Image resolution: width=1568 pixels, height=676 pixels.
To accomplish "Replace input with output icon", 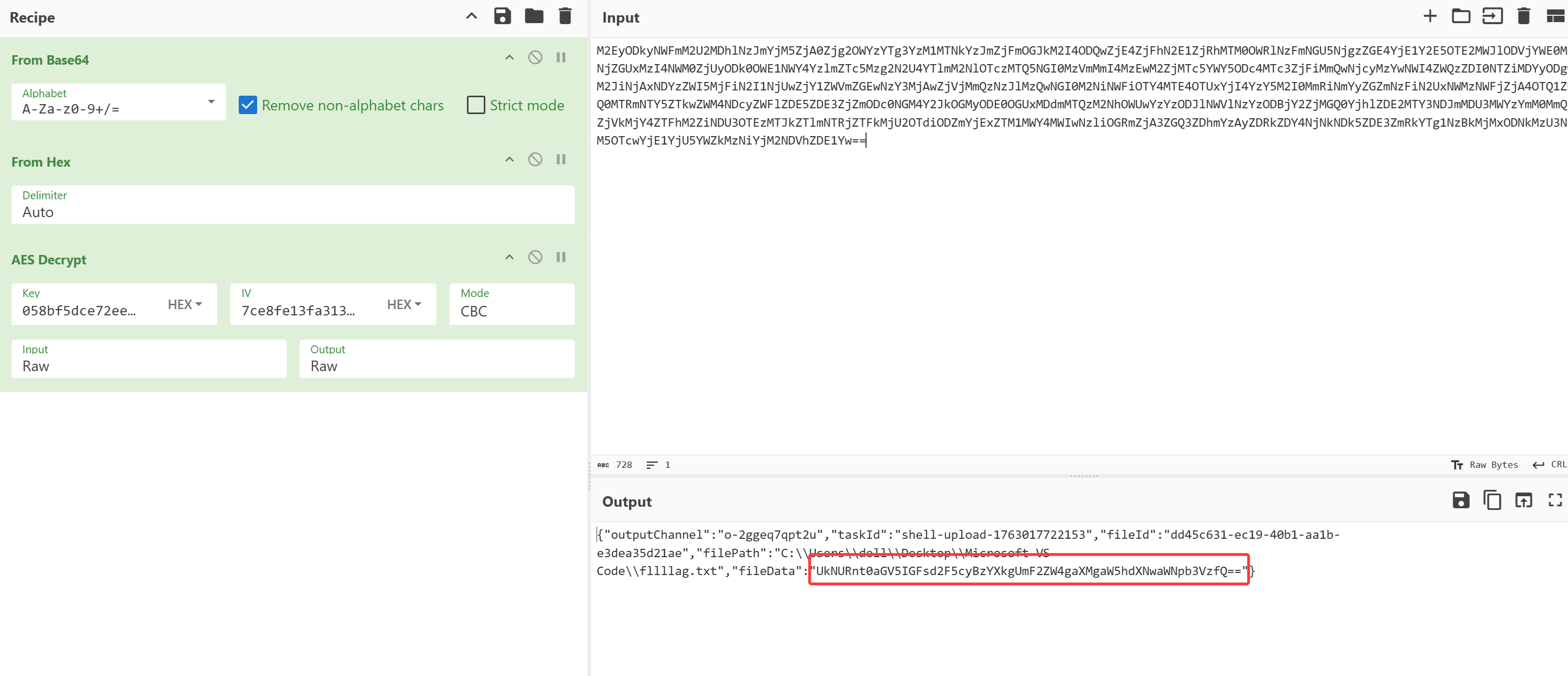I will coord(1523,500).
